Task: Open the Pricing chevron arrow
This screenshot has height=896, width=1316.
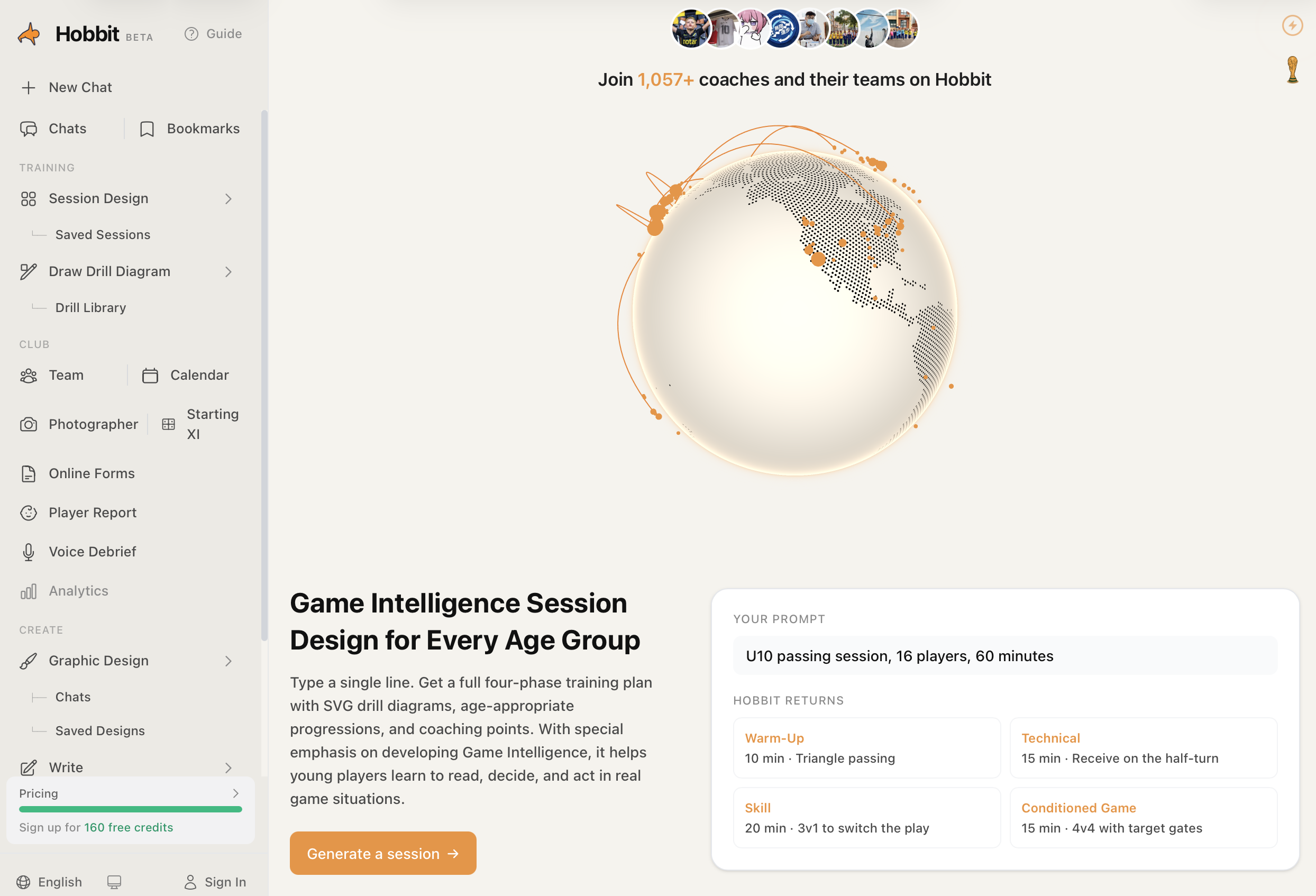Action: pos(235,793)
